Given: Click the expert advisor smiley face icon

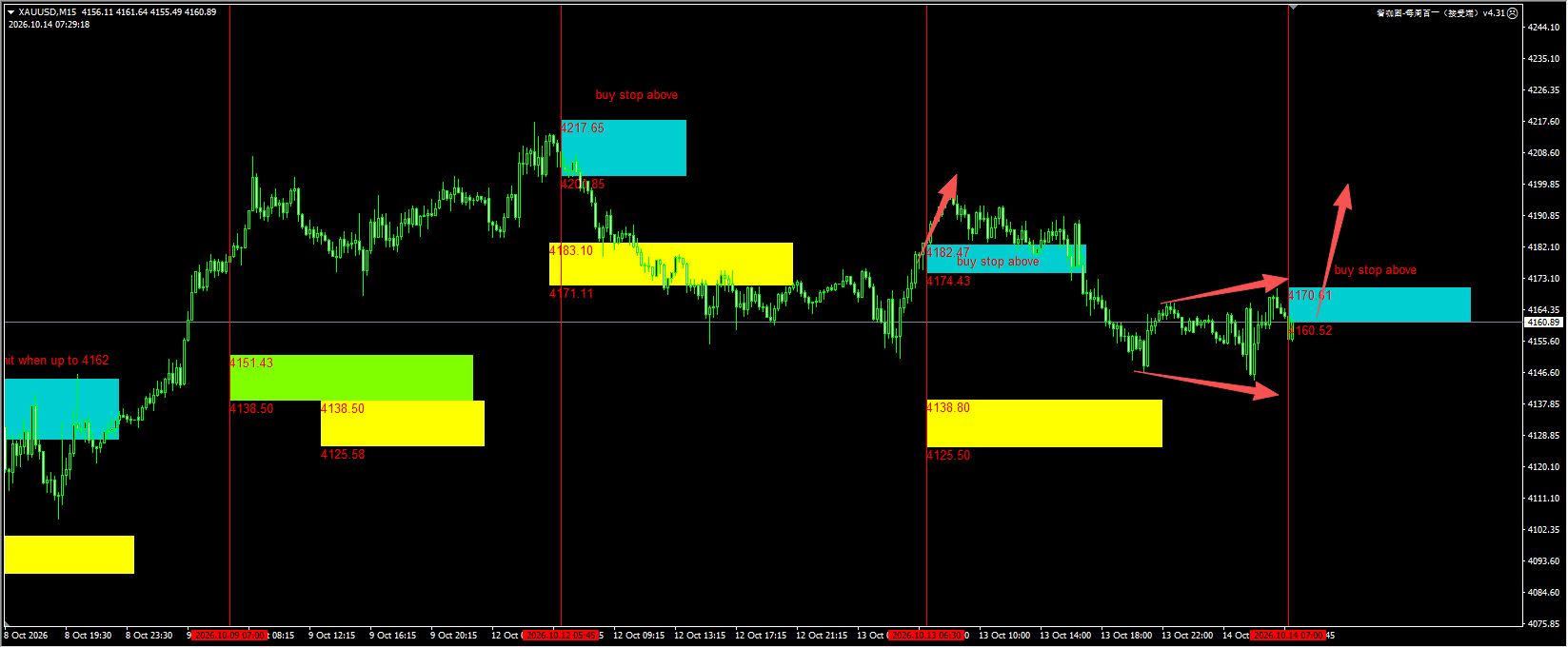Looking at the screenshot, I should point(1513,13).
